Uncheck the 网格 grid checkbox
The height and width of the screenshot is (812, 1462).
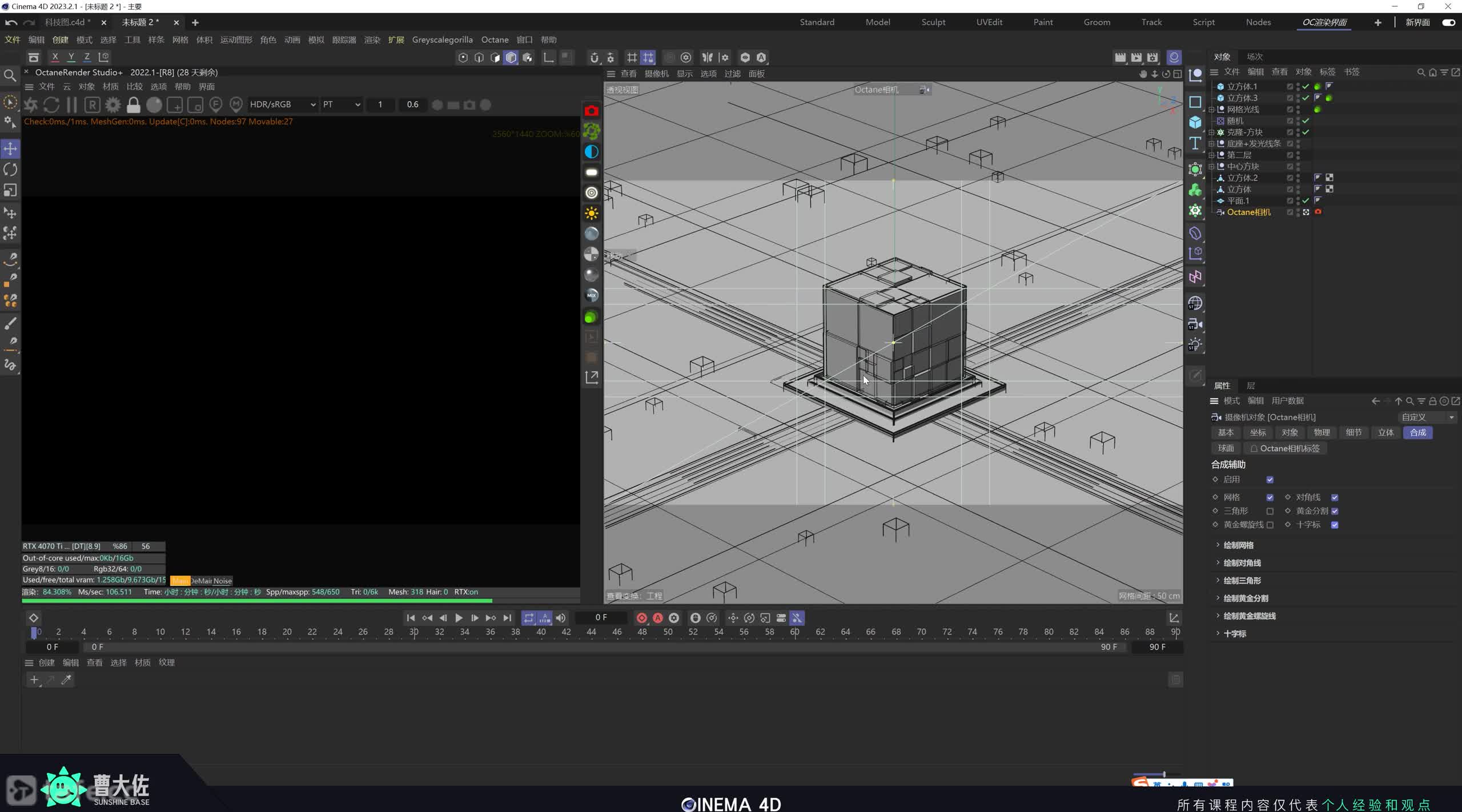pos(1270,497)
